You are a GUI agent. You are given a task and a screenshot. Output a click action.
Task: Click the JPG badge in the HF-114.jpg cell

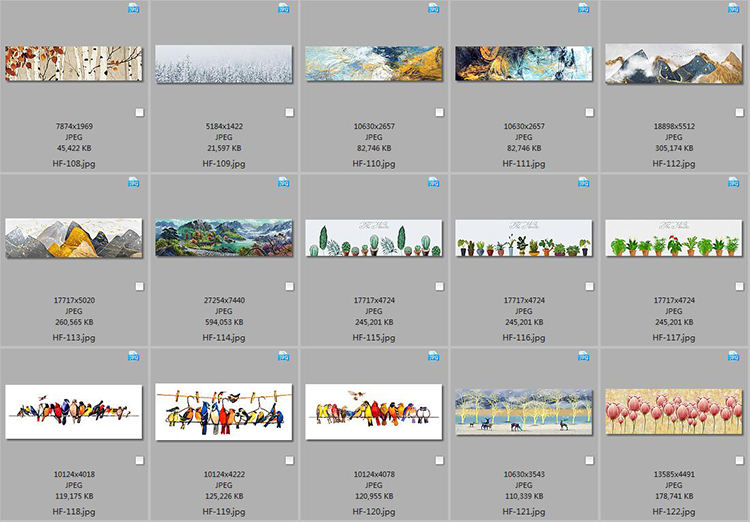284,183
